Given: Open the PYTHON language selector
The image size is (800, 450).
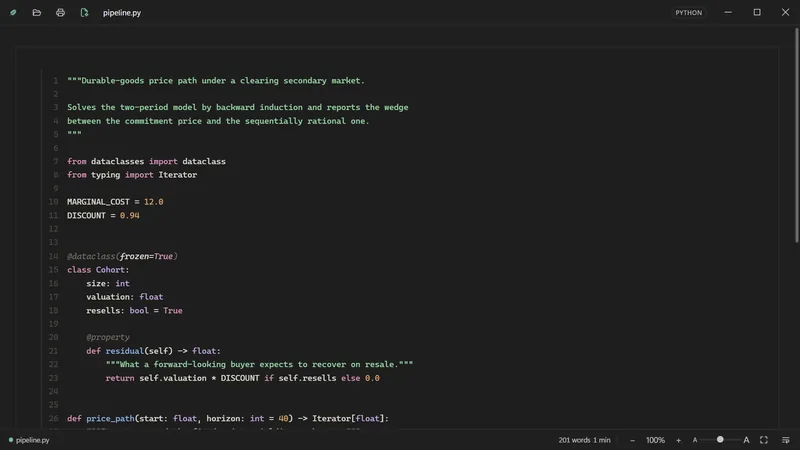Looking at the screenshot, I should 688,13.
